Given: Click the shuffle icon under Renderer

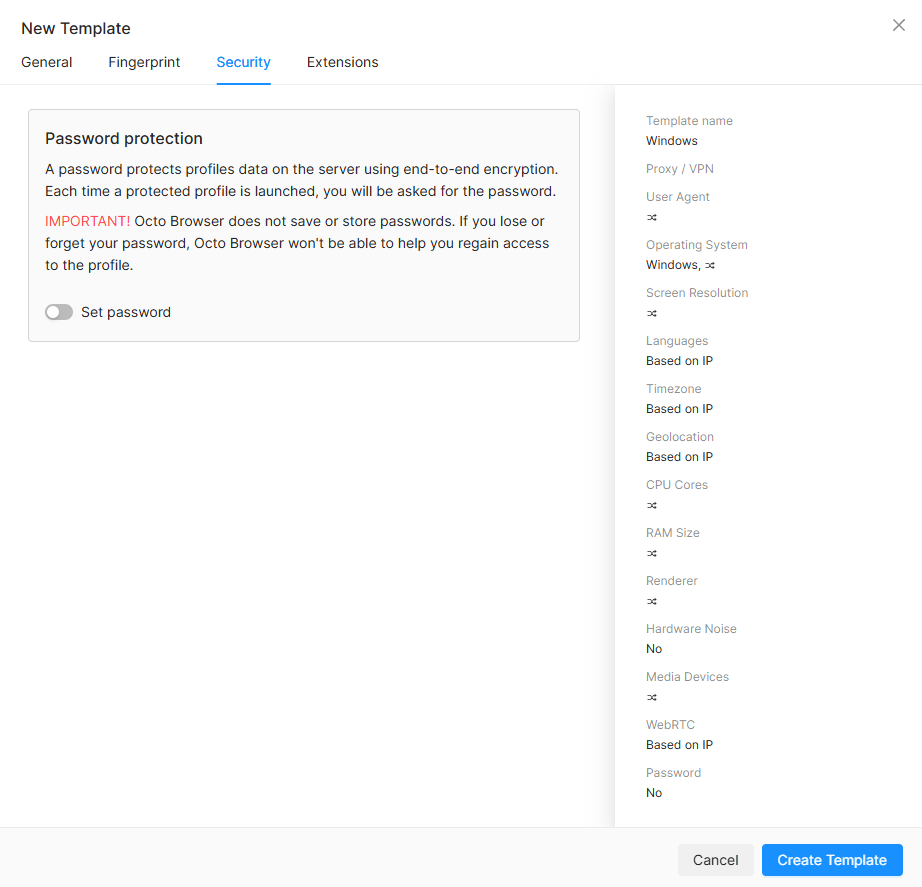Looking at the screenshot, I should coord(652,602).
